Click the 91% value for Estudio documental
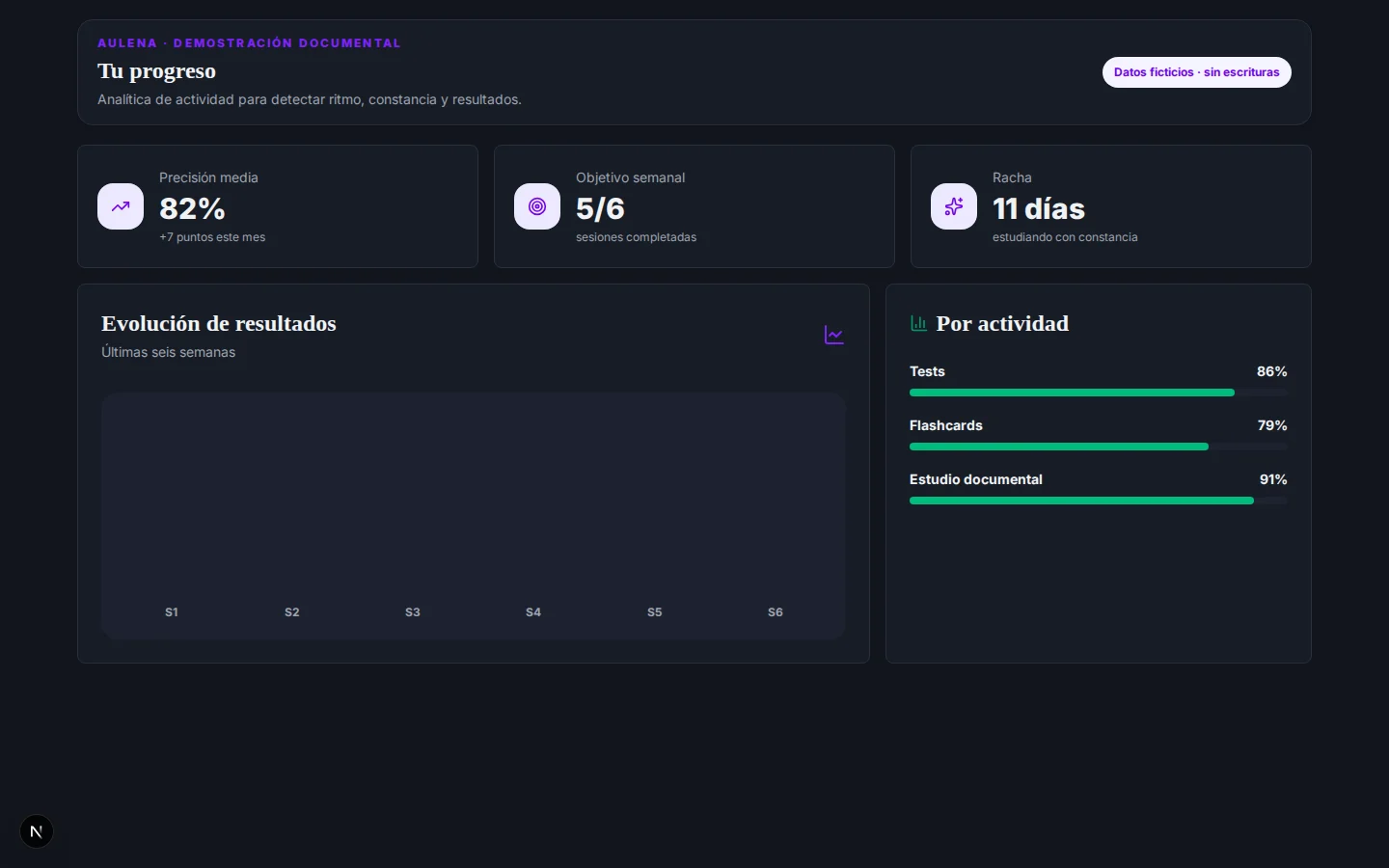Screen dimensions: 1389x868 pos(1273,479)
